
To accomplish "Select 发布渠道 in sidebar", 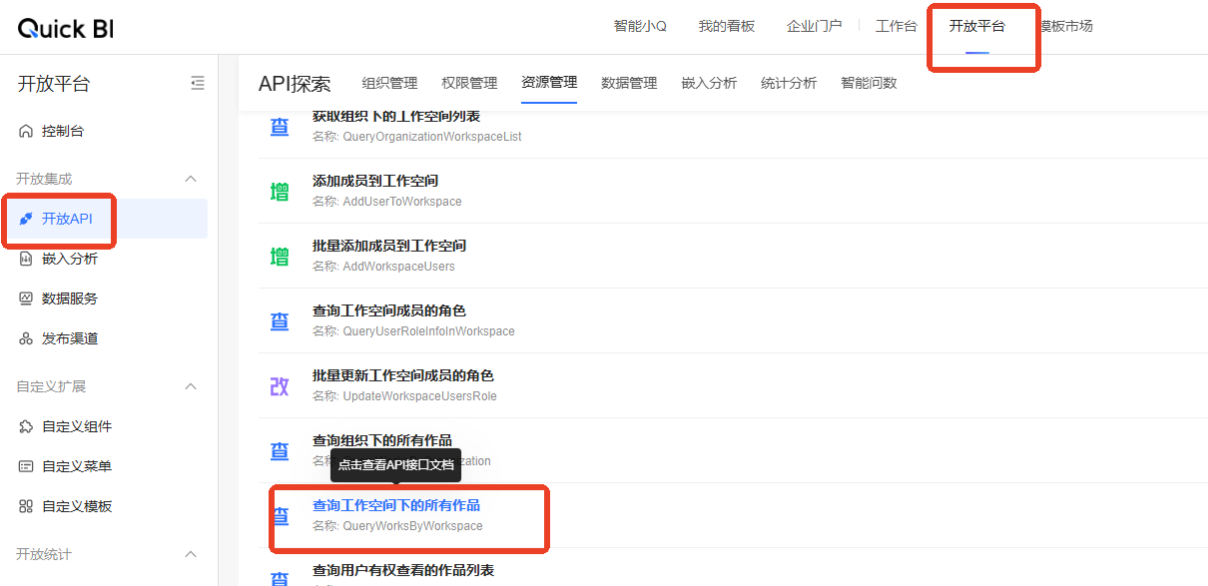I will pyautogui.click(x=69, y=338).
